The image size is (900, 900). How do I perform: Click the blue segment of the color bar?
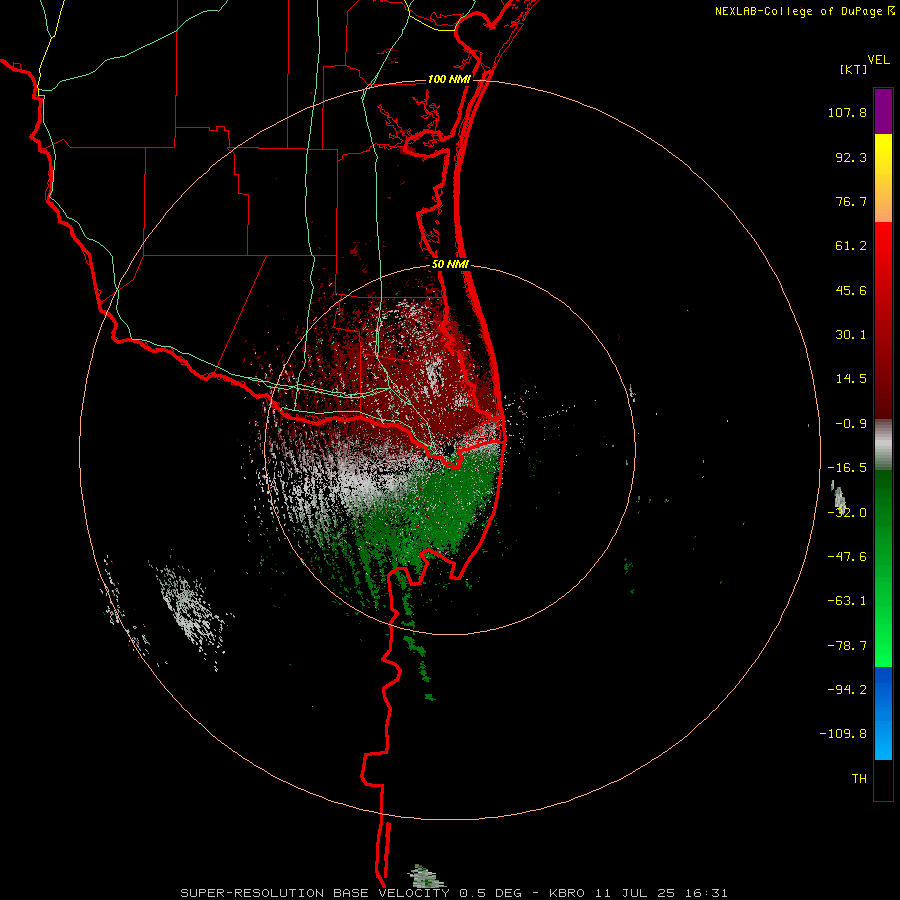tap(883, 713)
